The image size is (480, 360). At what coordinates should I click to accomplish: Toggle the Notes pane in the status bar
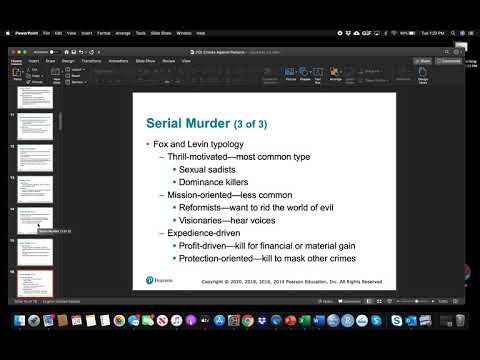pos(326,301)
